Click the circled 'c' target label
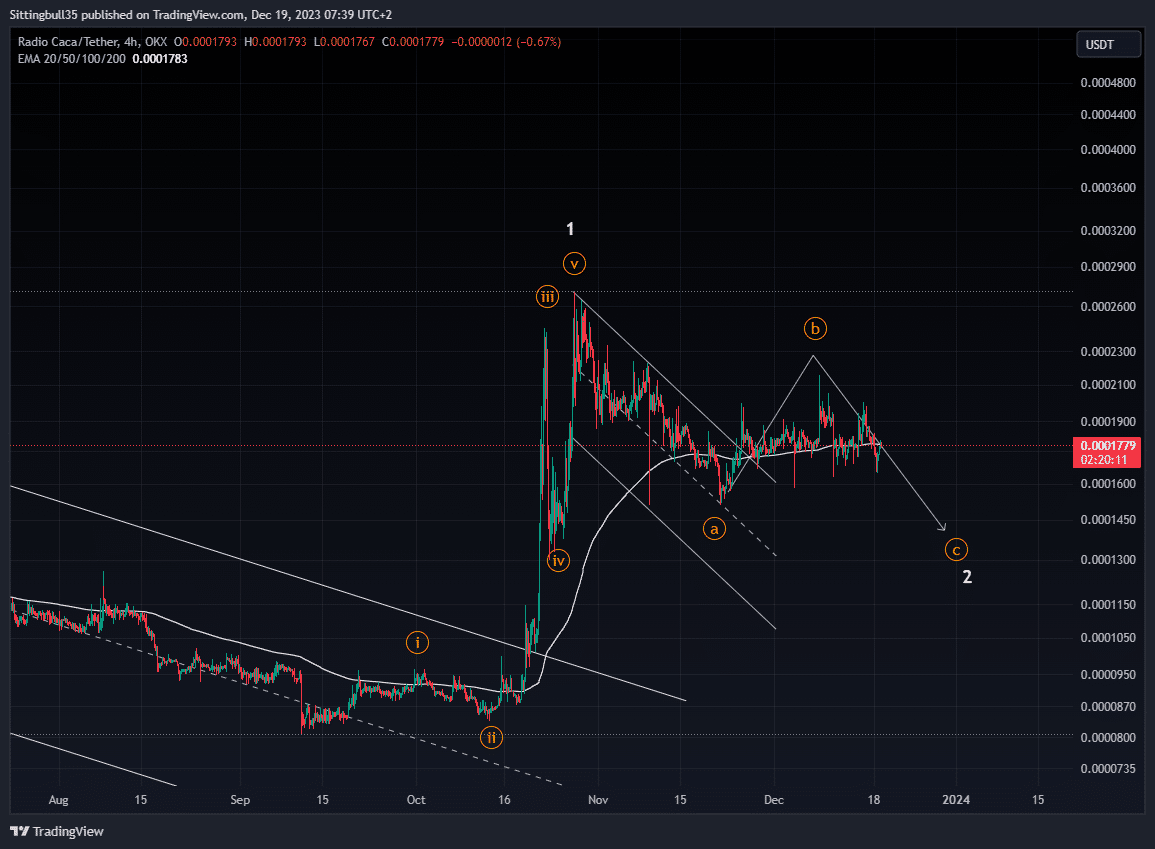 [x=956, y=549]
